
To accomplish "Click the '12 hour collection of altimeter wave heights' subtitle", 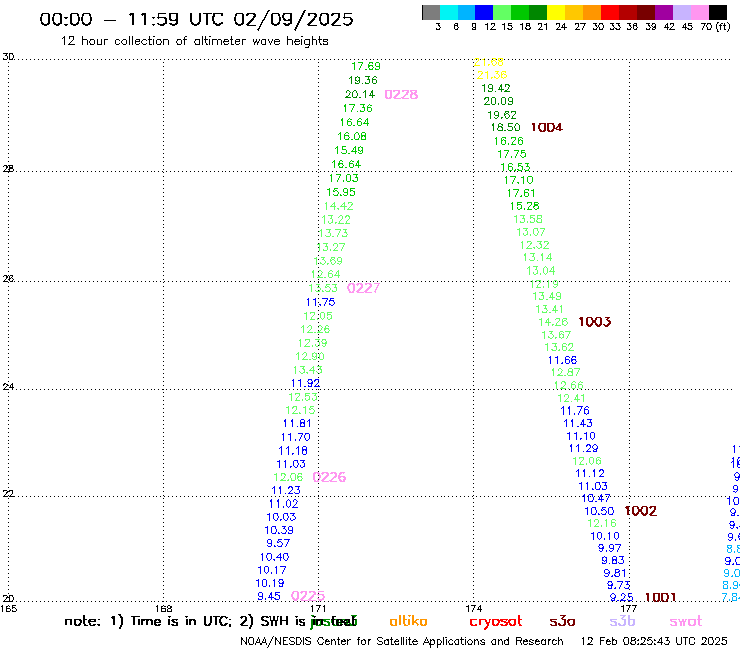I will (194, 41).
